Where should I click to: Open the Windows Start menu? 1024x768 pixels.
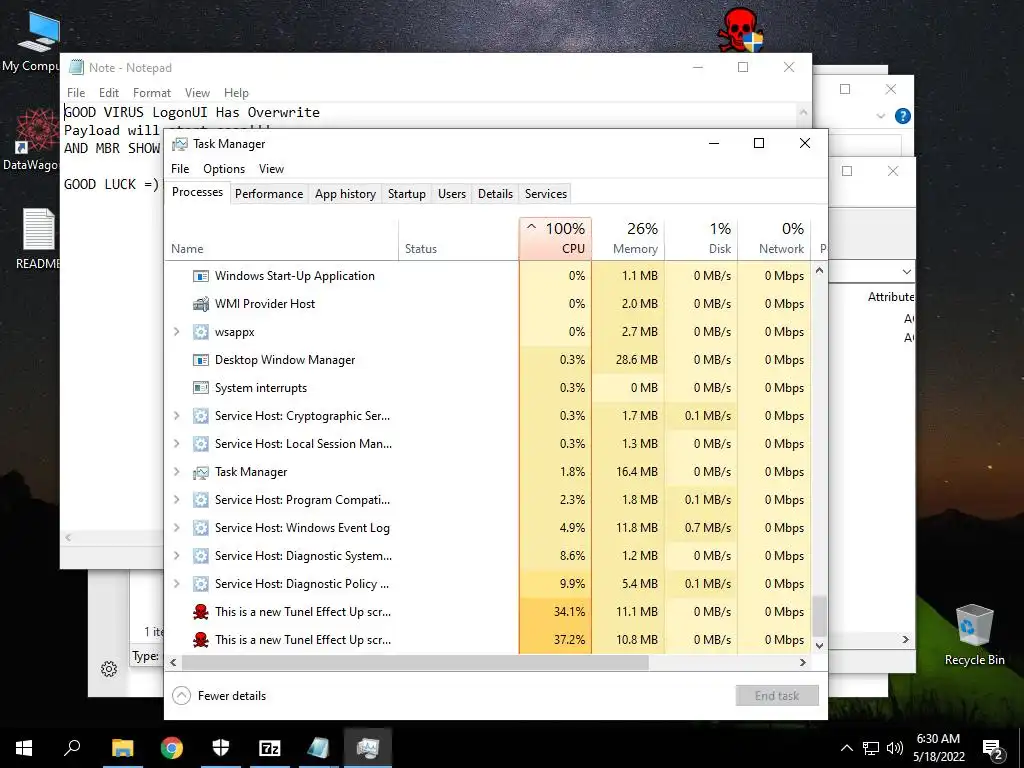24,748
